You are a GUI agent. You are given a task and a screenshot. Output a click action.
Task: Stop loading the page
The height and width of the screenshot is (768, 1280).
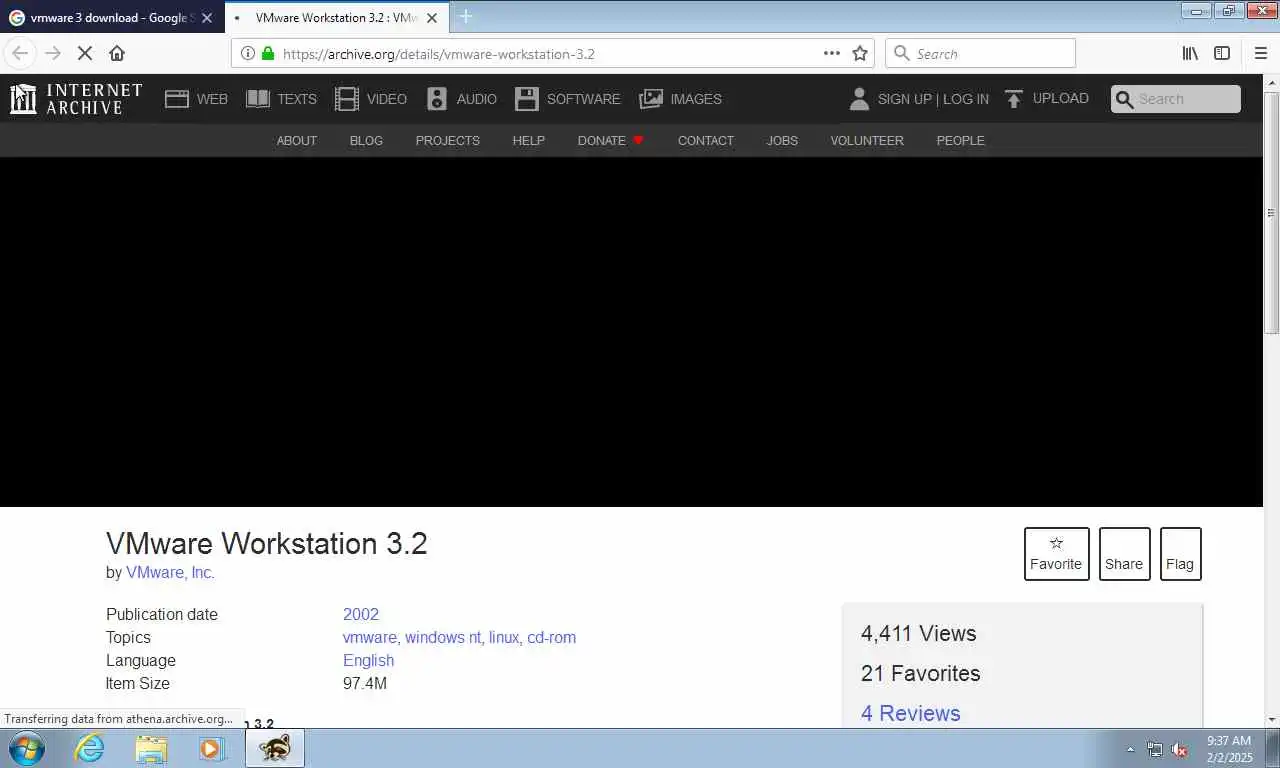pyautogui.click(x=85, y=53)
